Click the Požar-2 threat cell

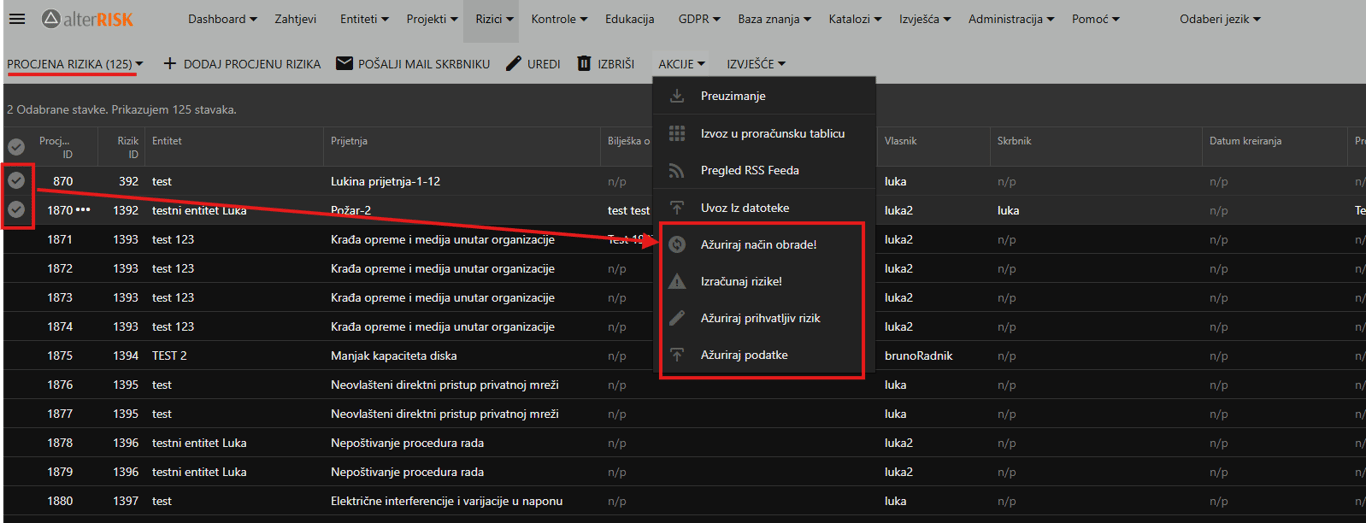pos(352,211)
